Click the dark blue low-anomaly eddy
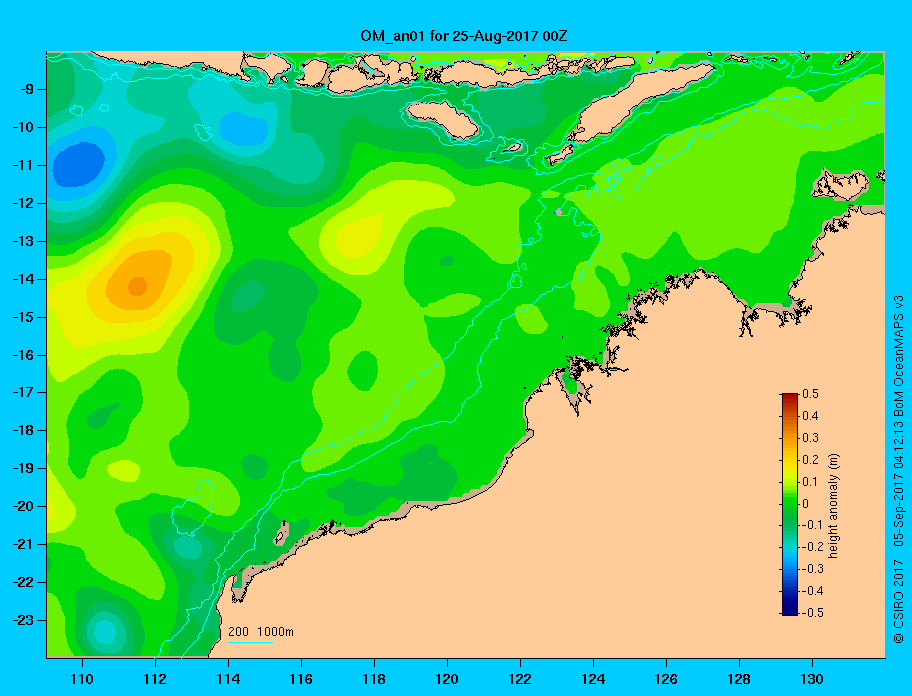The width and height of the screenshot is (912, 696). (79, 165)
